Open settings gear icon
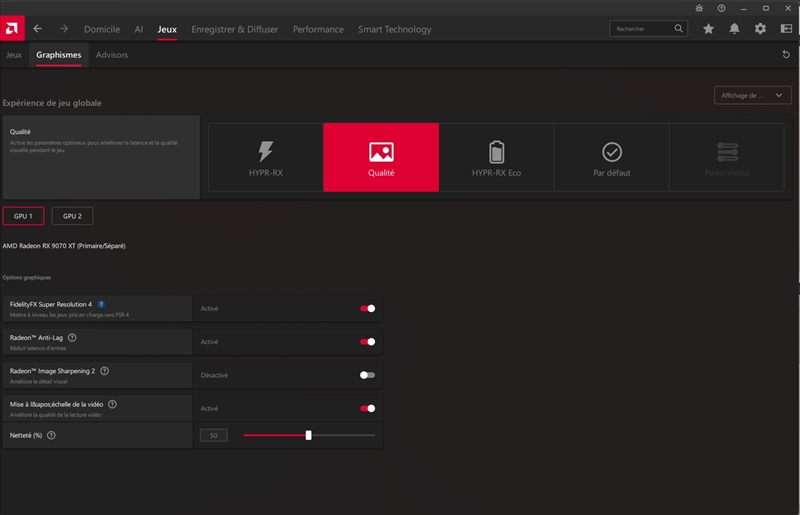800x515 pixels. click(760, 29)
